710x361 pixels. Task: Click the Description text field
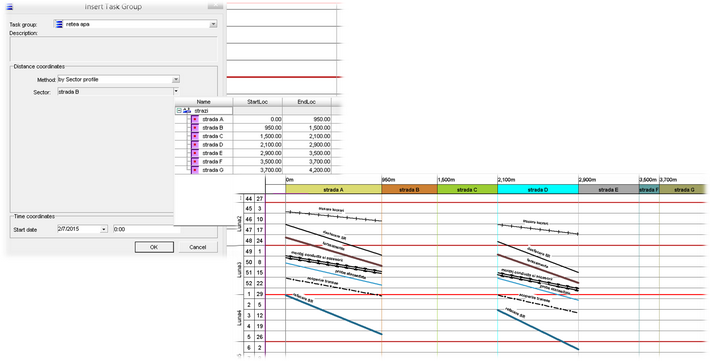coord(114,48)
